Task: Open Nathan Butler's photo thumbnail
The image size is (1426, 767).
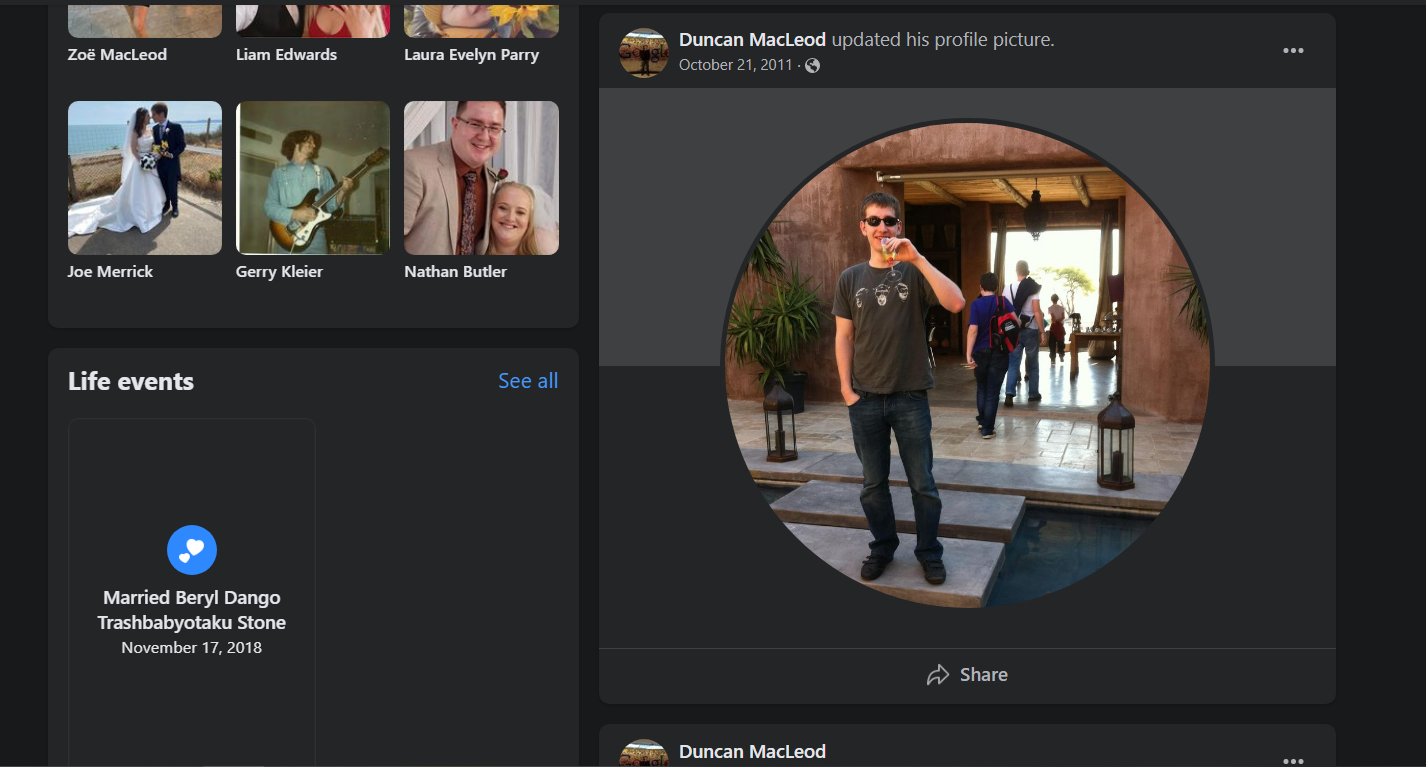Action: (x=481, y=178)
